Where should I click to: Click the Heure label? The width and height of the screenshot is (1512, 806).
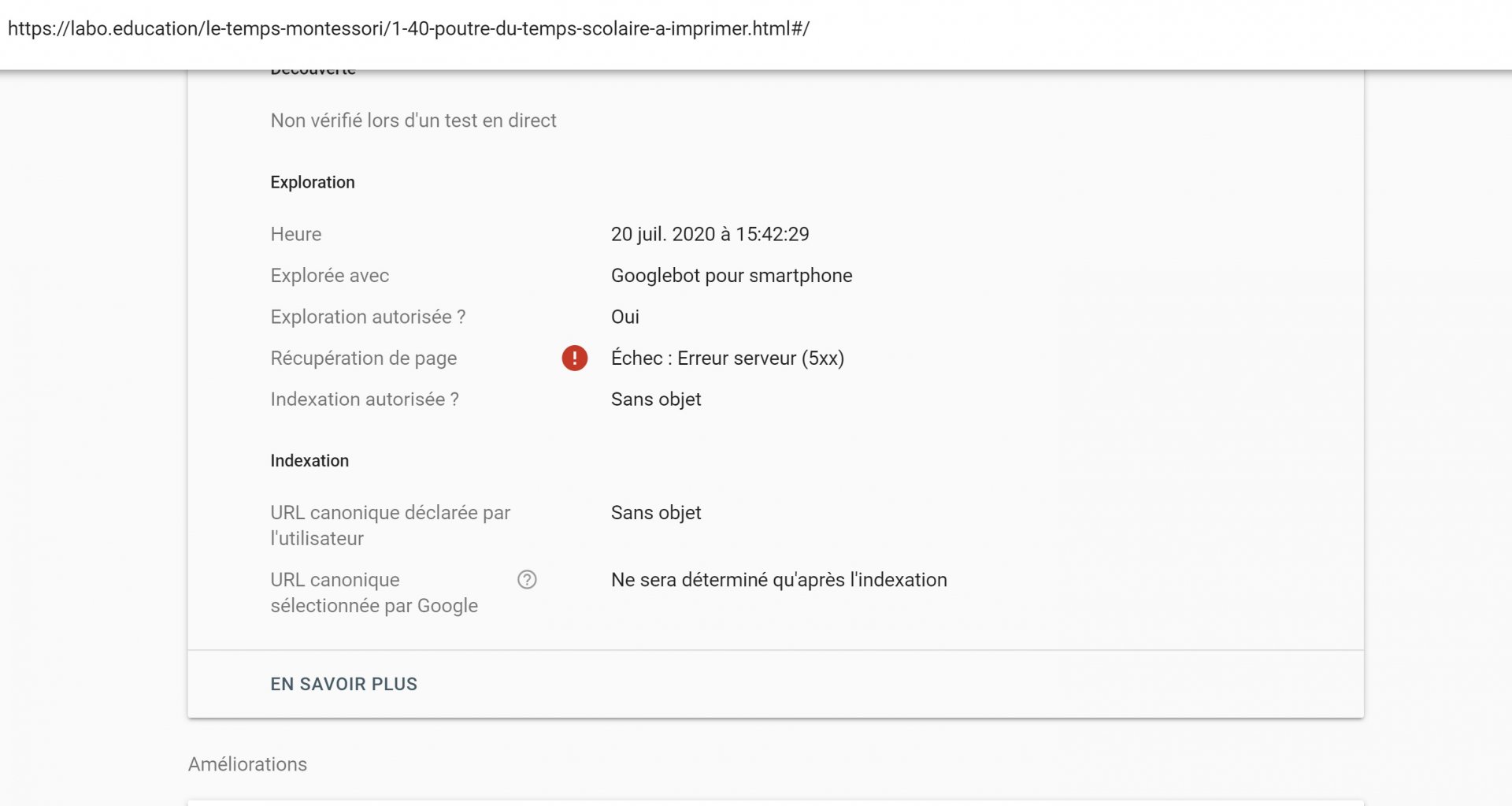(296, 234)
